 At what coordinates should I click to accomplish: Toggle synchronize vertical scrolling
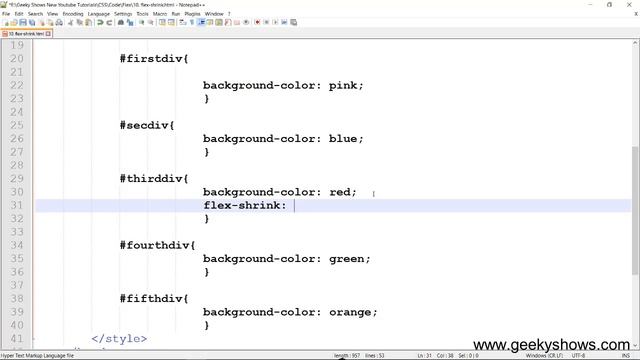[162, 22]
